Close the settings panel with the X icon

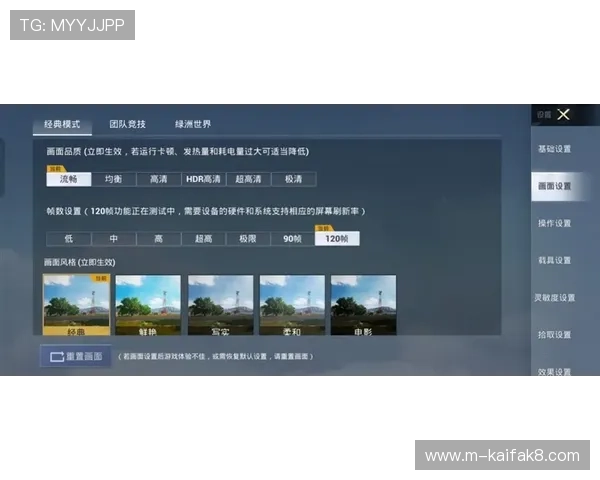[563, 114]
